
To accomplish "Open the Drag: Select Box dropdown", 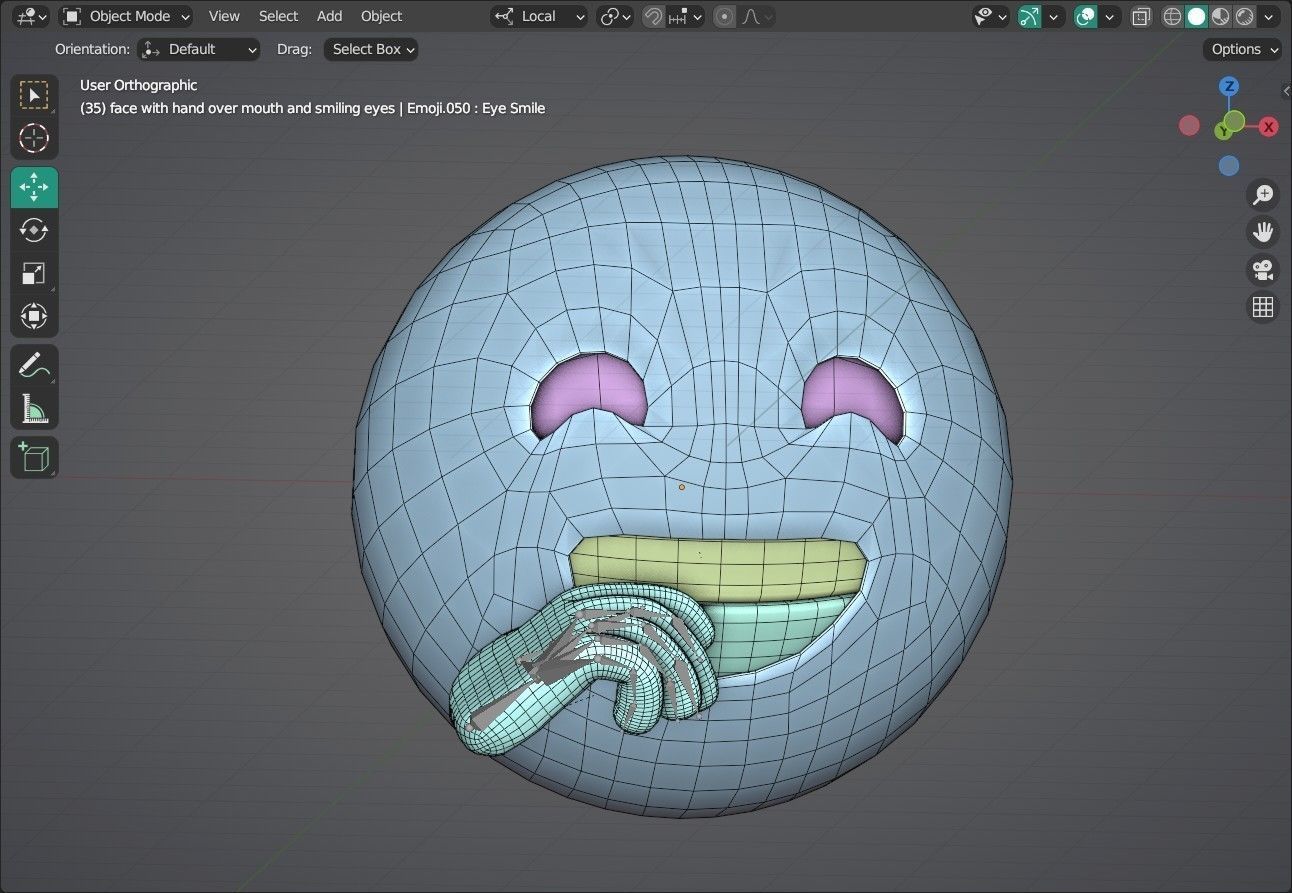I will pyautogui.click(x=370, y=49).
